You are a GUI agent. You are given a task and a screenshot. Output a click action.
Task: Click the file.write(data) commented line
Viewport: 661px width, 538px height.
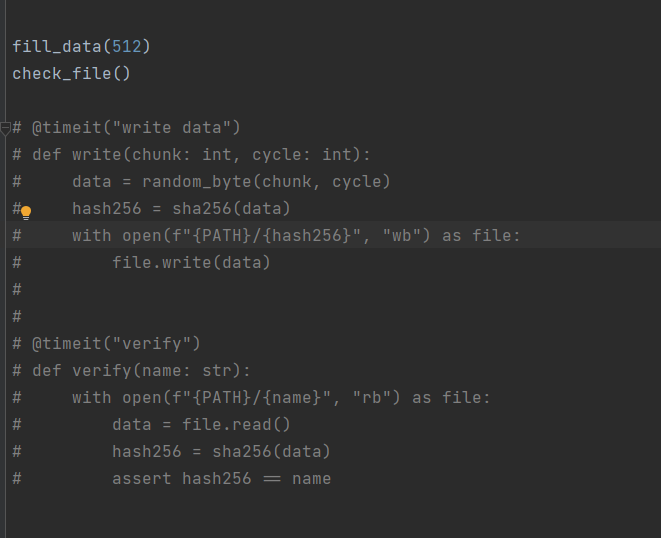[x=191, y=263]
